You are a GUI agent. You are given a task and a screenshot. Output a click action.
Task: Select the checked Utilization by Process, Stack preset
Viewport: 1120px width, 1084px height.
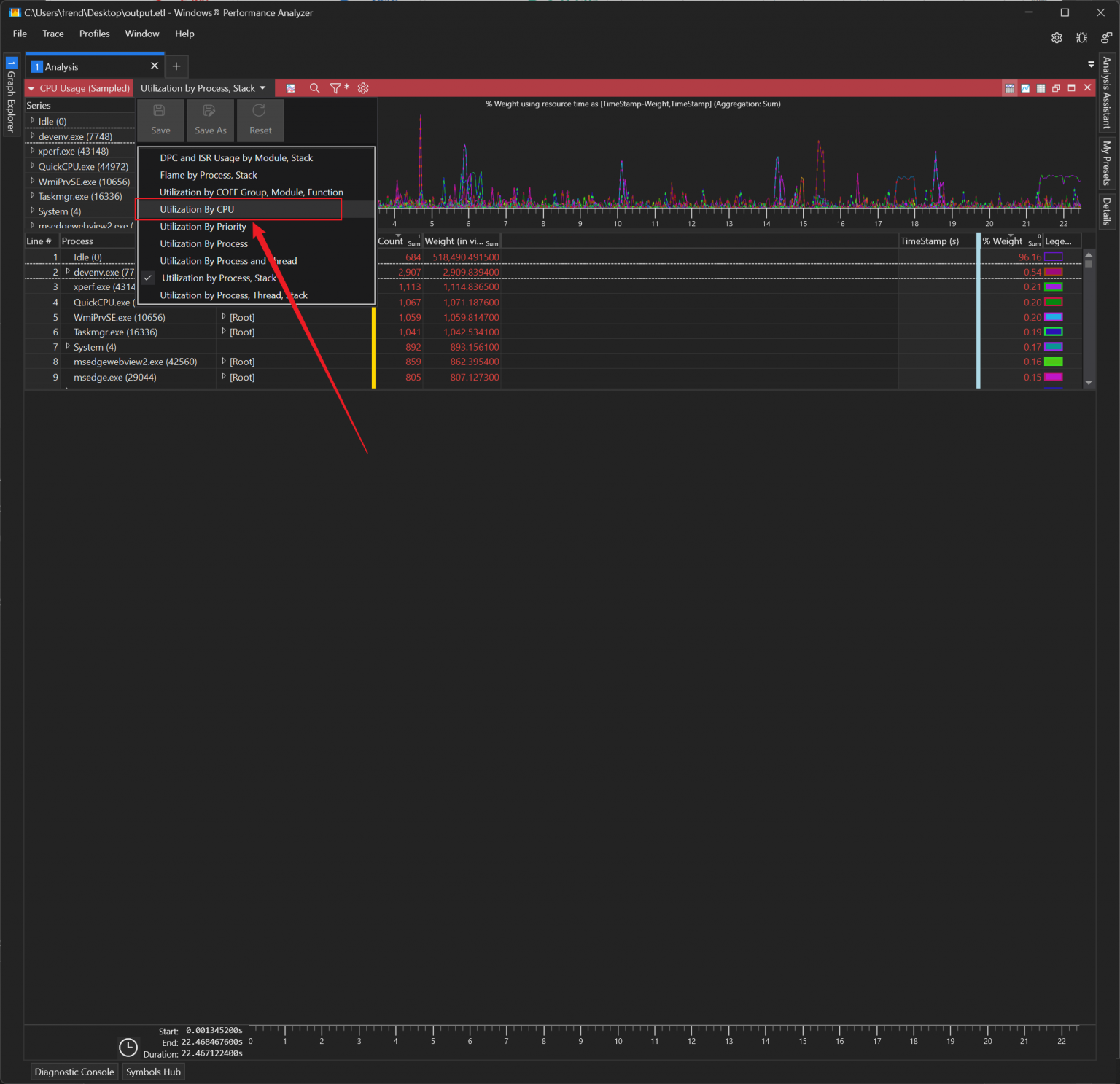(x=219, y=278)
